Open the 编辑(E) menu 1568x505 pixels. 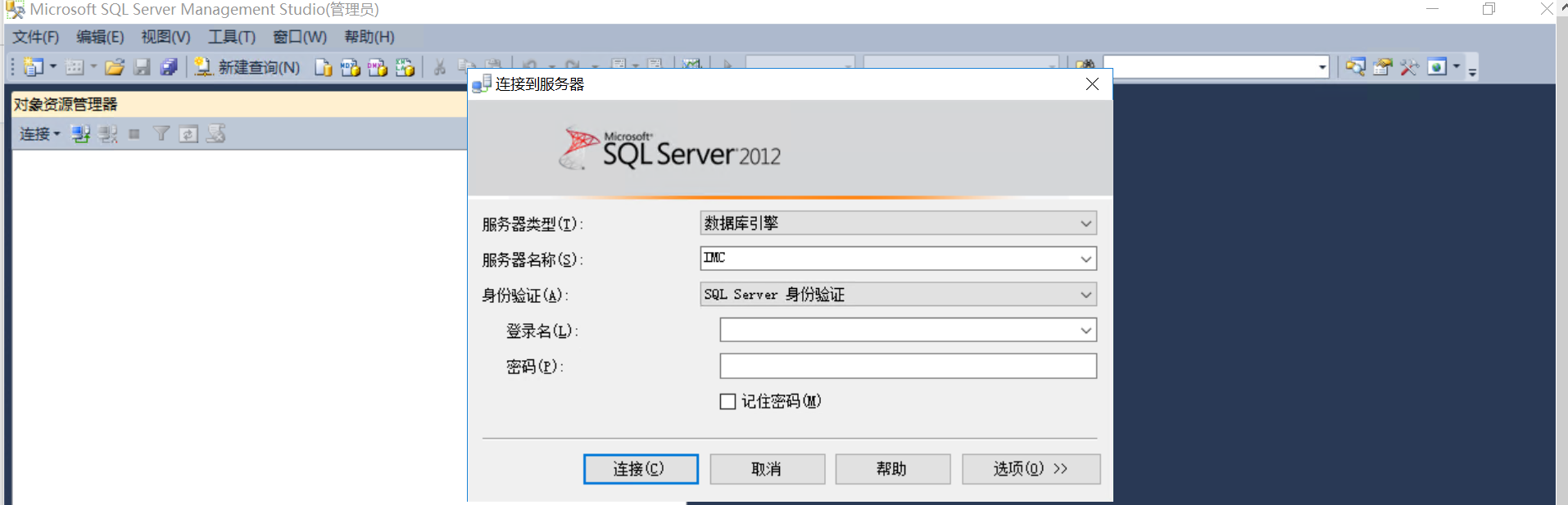pos(100,37)
